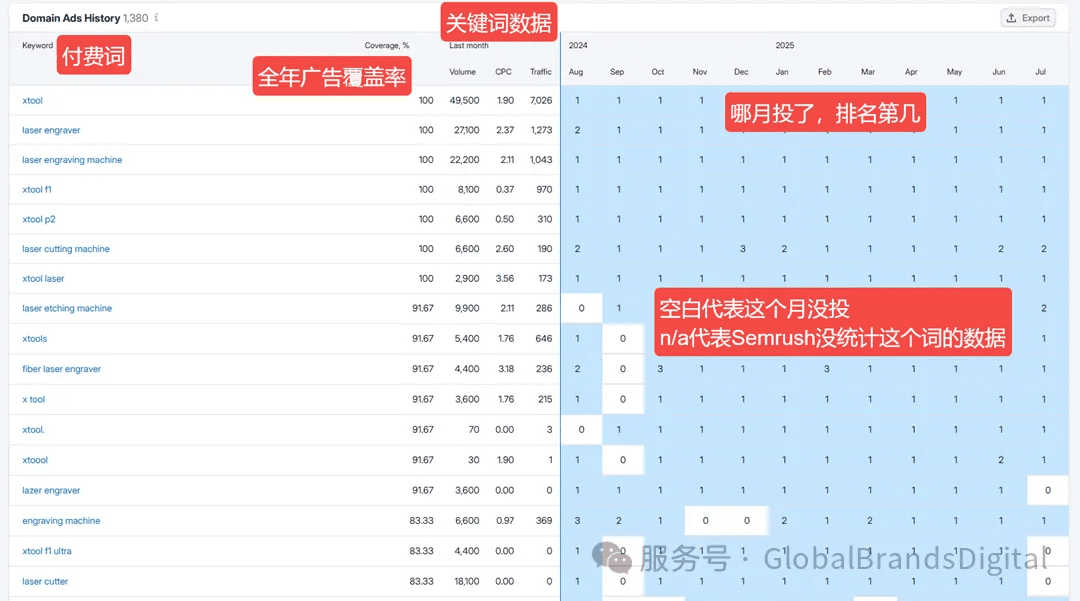
Task: Sort by the Coverage, % column header
Action: click(x=386, y=45)
